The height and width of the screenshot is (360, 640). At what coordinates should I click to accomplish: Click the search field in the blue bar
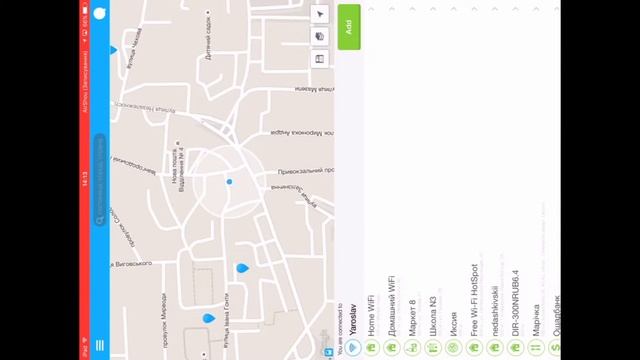100,180
